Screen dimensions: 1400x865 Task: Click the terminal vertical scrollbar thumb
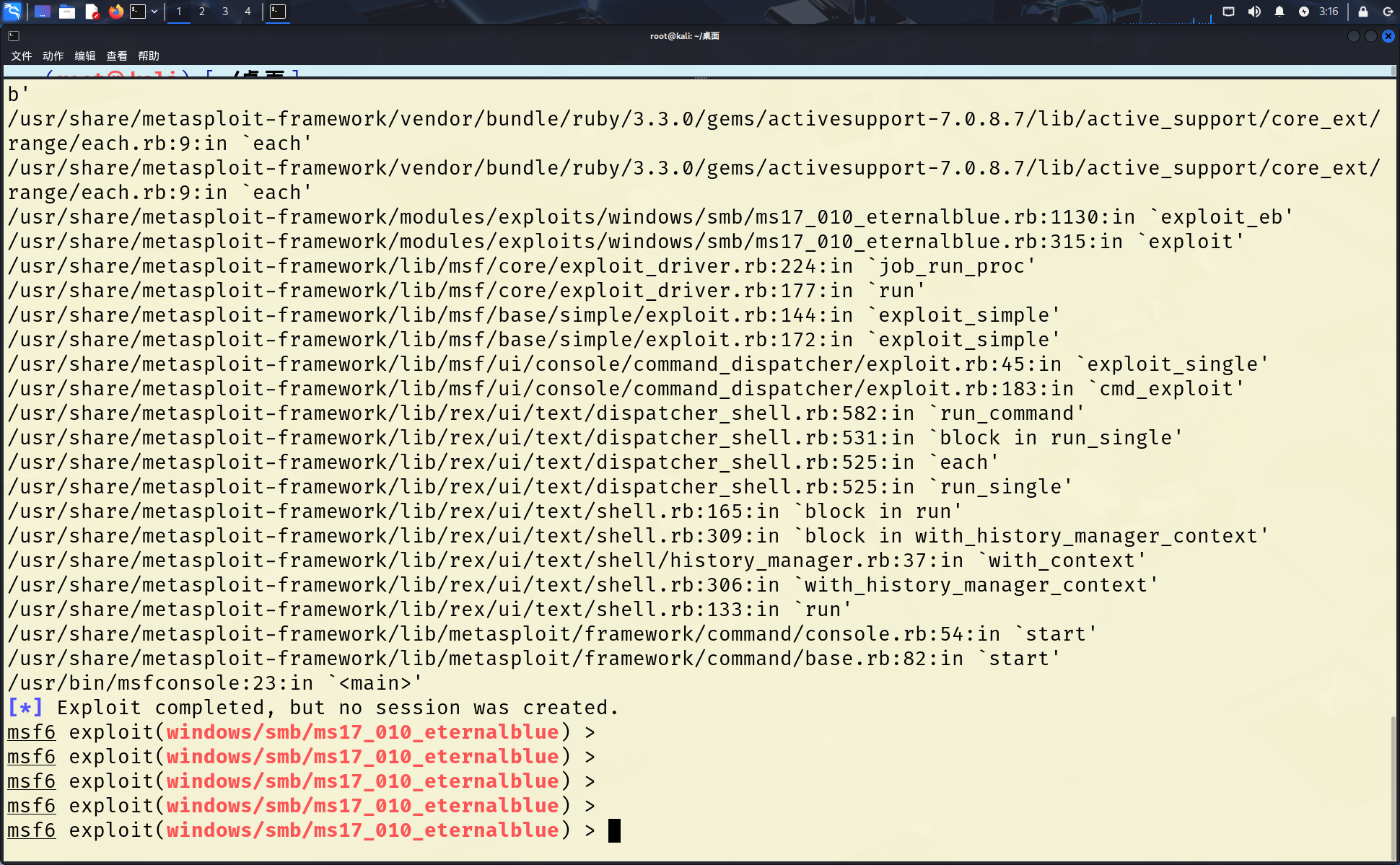pyautogui.click(x=1393, y=786)
